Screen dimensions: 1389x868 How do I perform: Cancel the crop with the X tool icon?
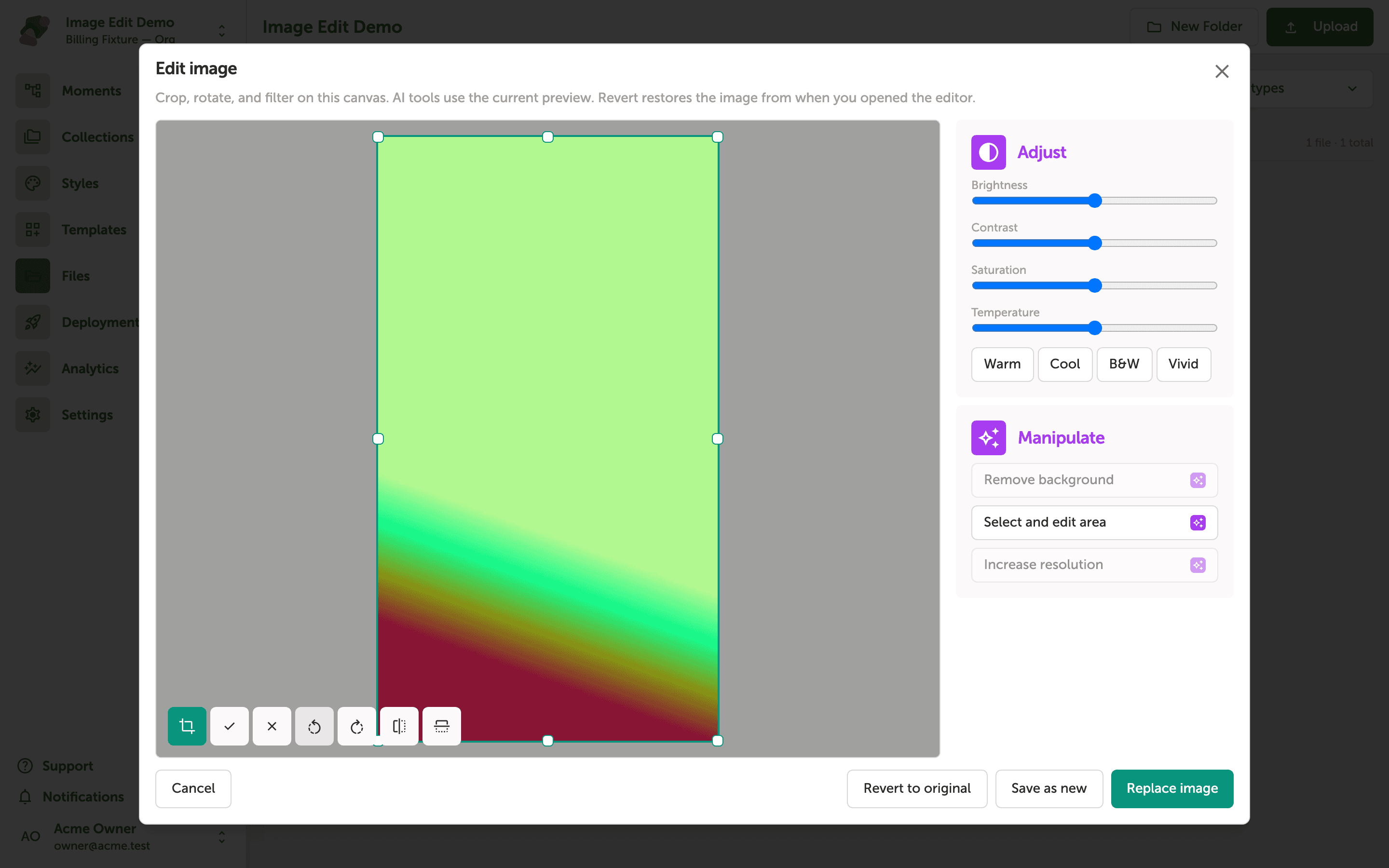(x=272, y=726)
